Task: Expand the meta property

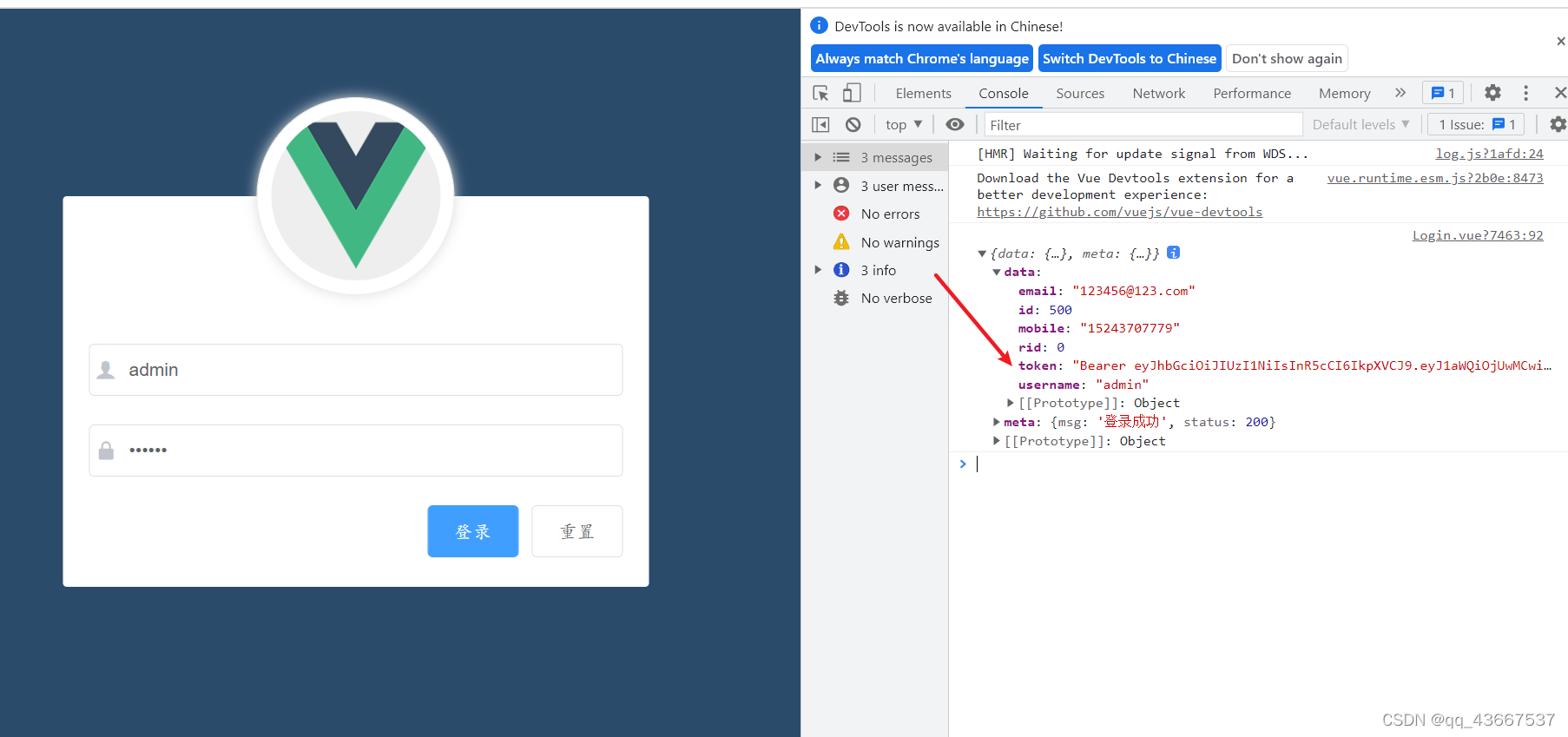Action: [x=997, y=422]
